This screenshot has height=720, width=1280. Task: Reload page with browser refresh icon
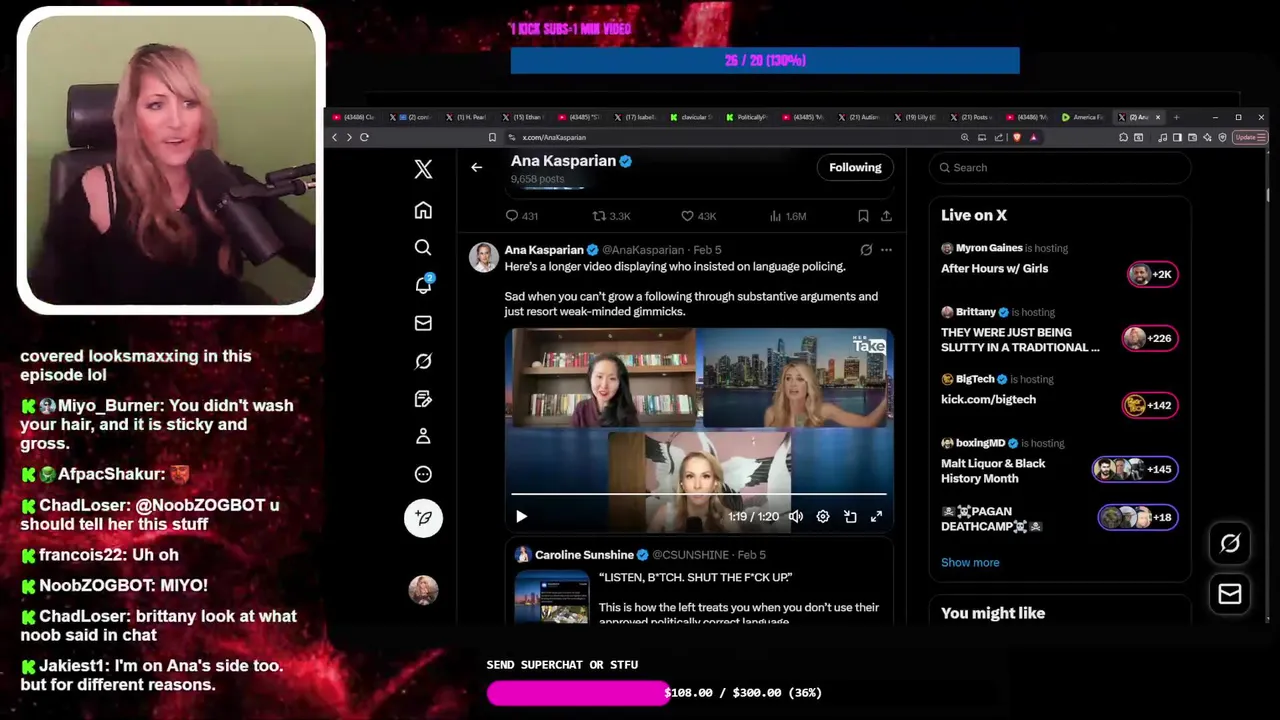click(364, 137)
